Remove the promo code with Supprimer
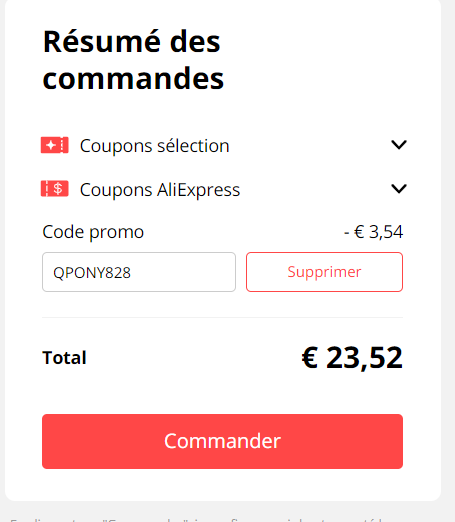Image resolution: width=455 pixels, height=522 pixels. click(x=324, y=272)
